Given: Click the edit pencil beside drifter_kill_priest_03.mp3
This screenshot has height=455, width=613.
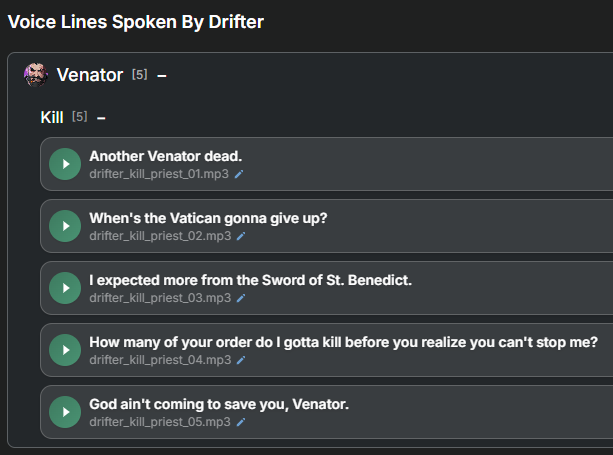Looking at the screenshot, I should (x=241, y=298).
